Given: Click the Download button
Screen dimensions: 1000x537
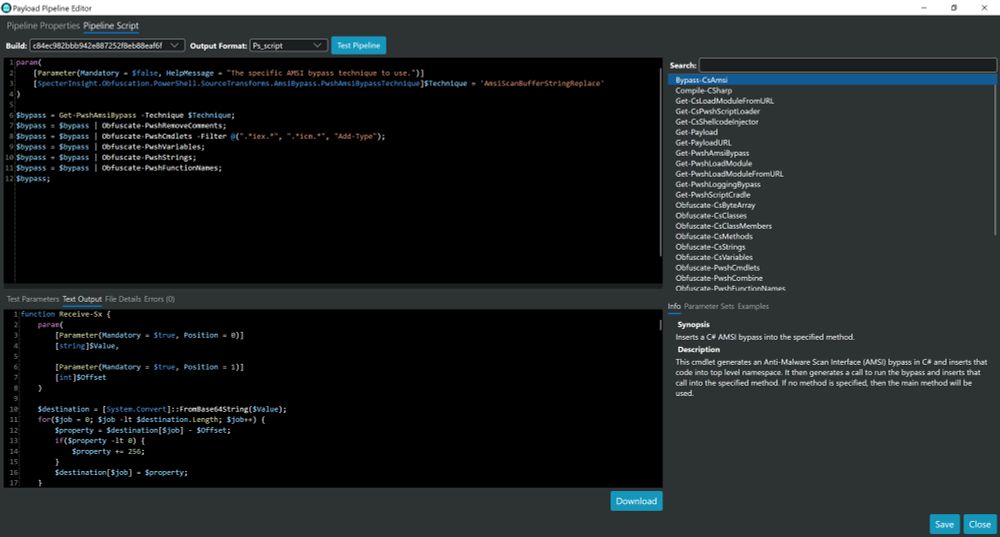Looking at the screenshot, I should pos(636,501).
